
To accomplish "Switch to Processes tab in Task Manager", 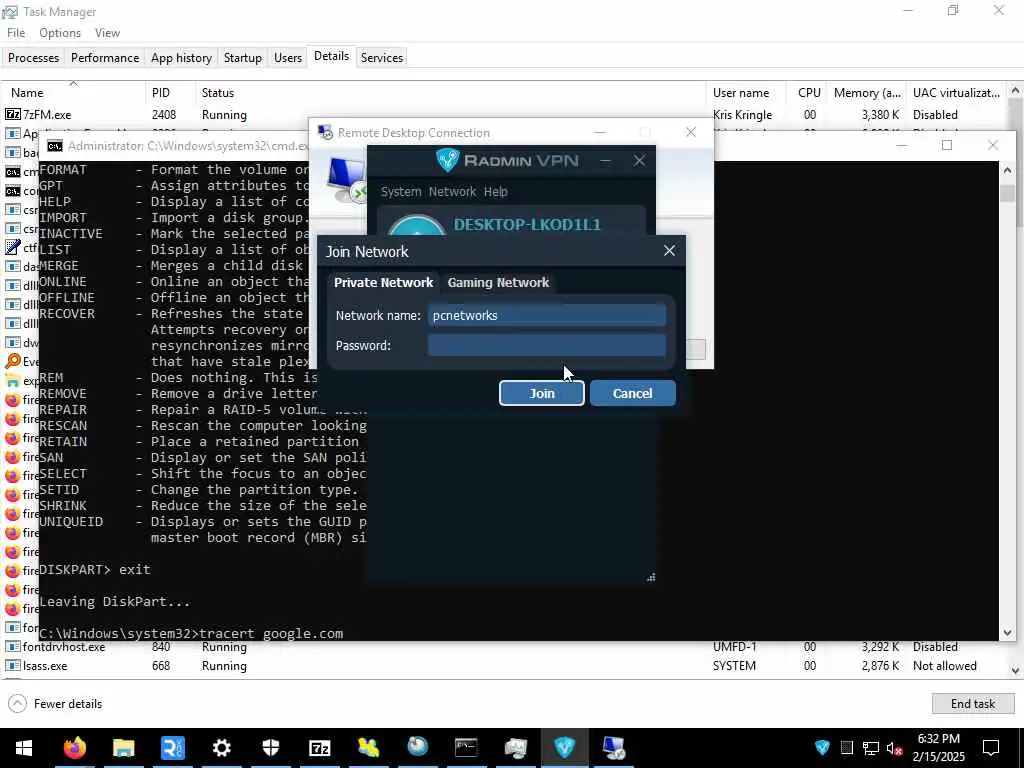I will (33, 57).
